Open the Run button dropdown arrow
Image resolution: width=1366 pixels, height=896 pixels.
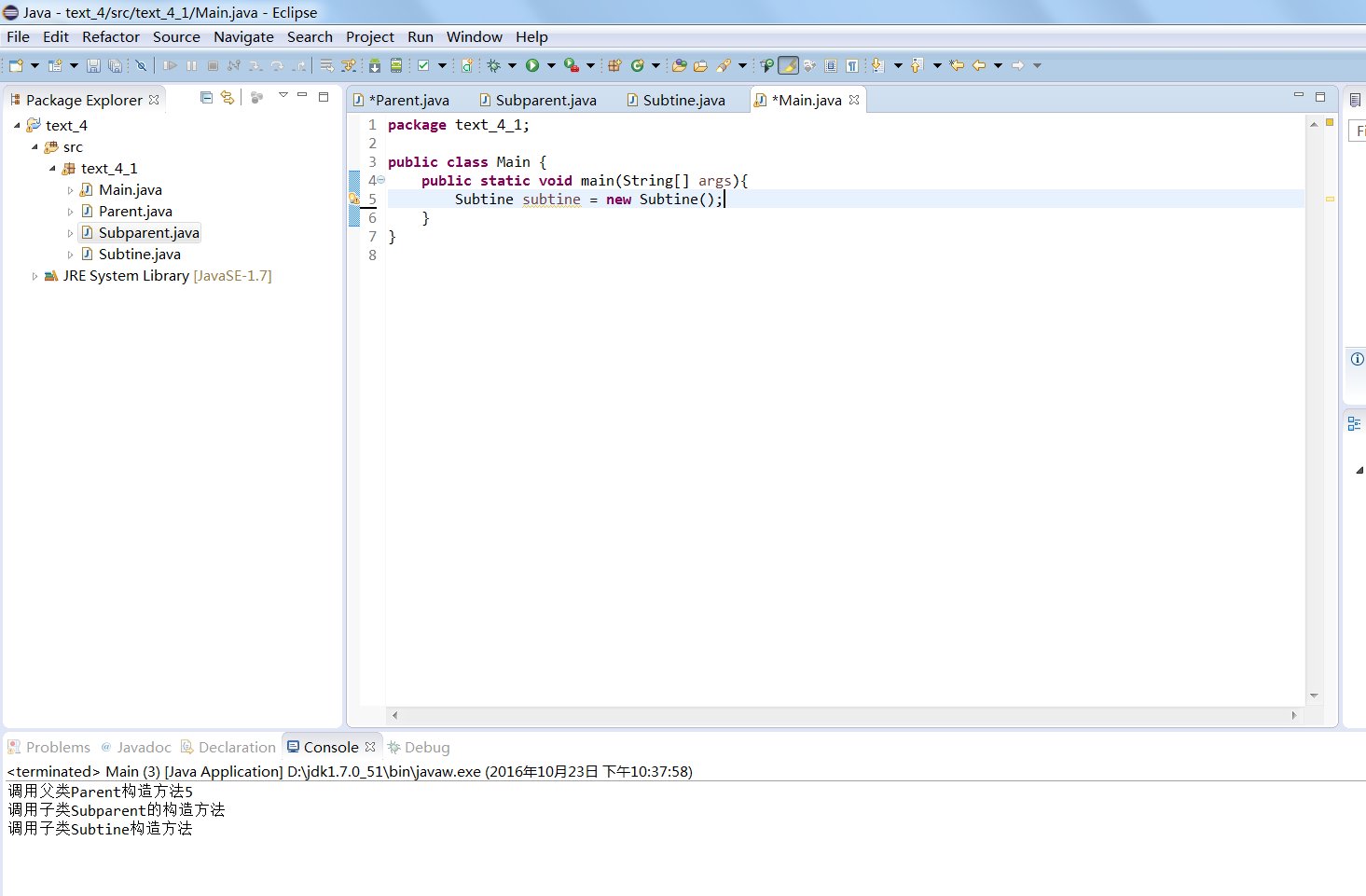coord(551,65)
